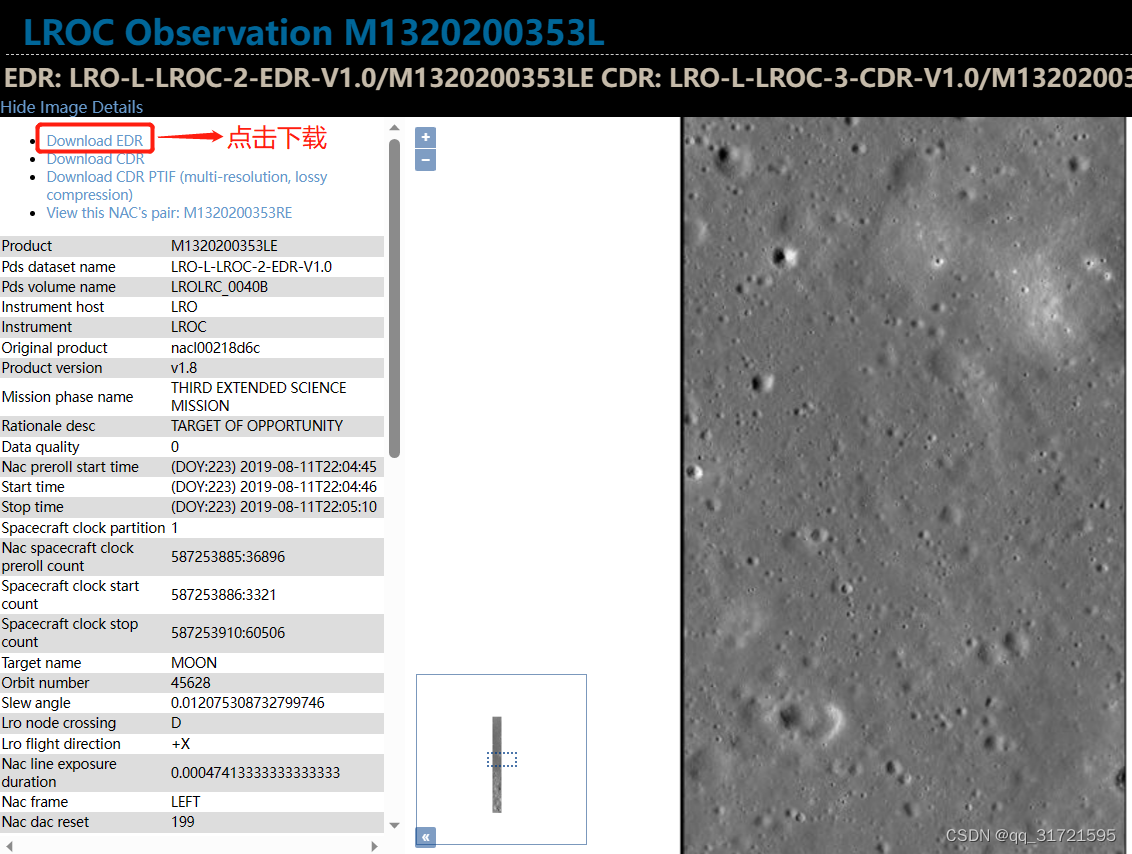The image size is (1132, 854).
Task: Select preroll count value 587253885:36896
Action: click(x=227, y=557)
